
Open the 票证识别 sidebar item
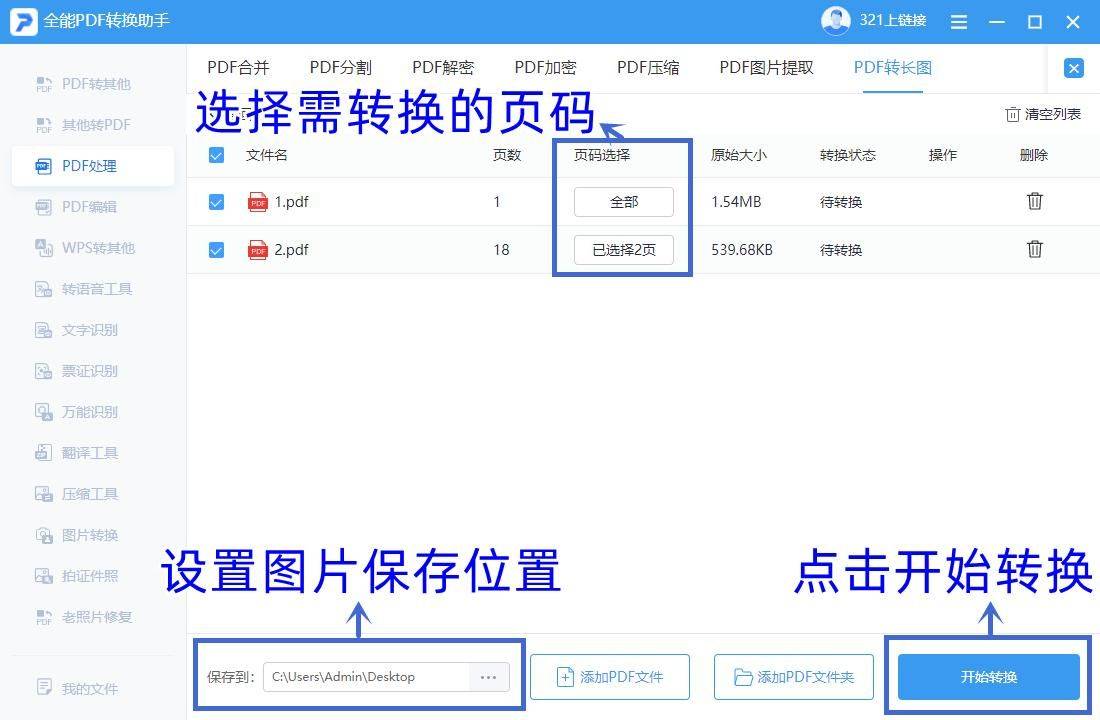tap(76, 371)
